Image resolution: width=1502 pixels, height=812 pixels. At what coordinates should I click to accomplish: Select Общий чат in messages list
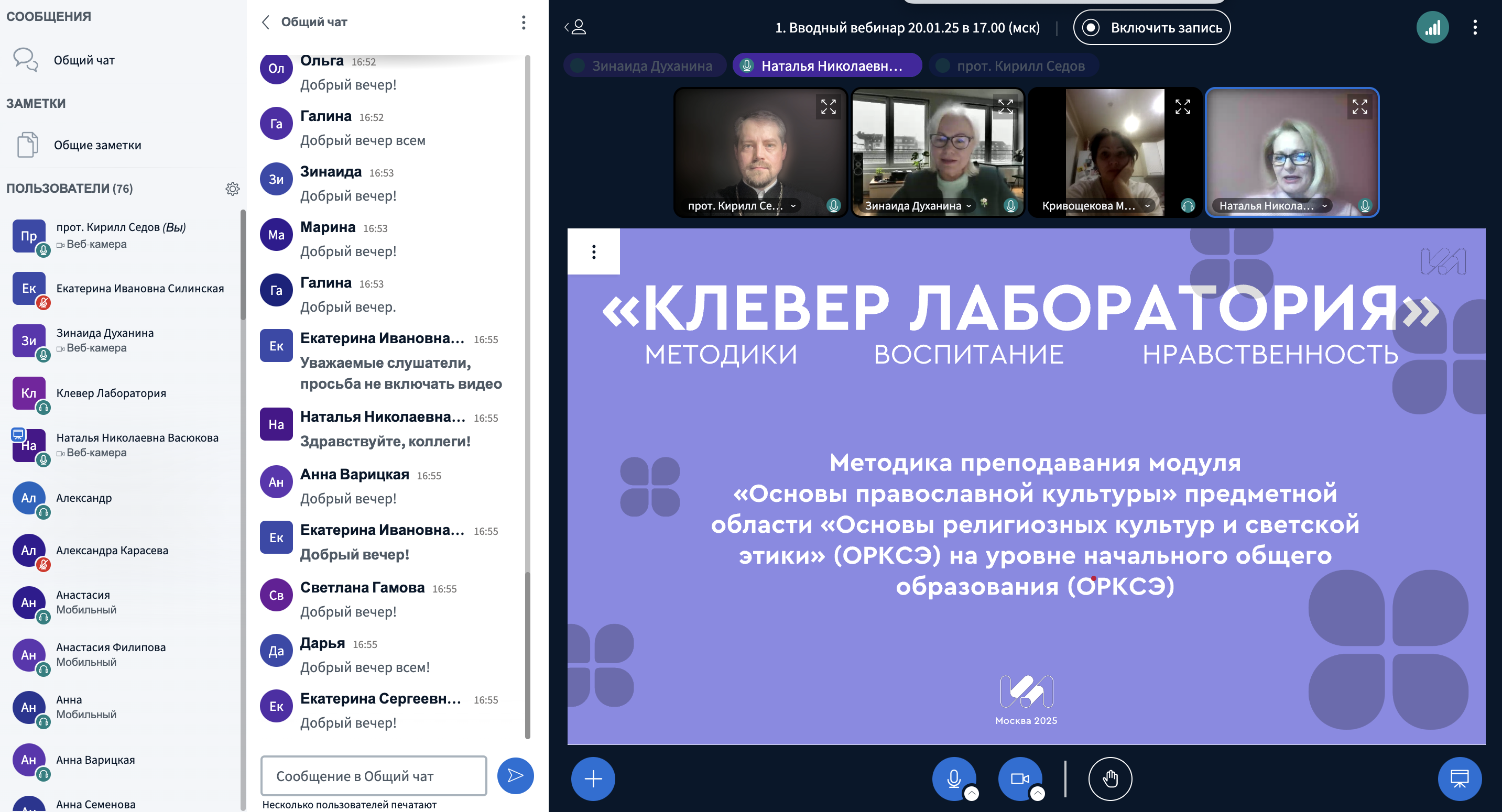[x=84, y=60]
